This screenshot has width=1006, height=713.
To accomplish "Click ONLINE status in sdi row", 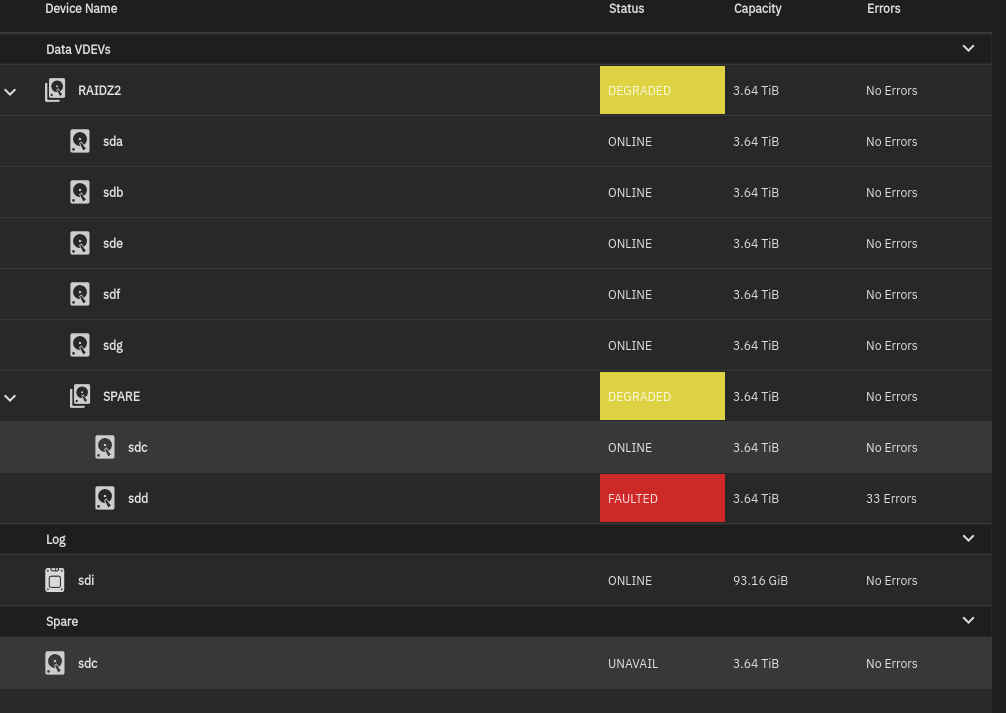I will (x=629, y=581).
